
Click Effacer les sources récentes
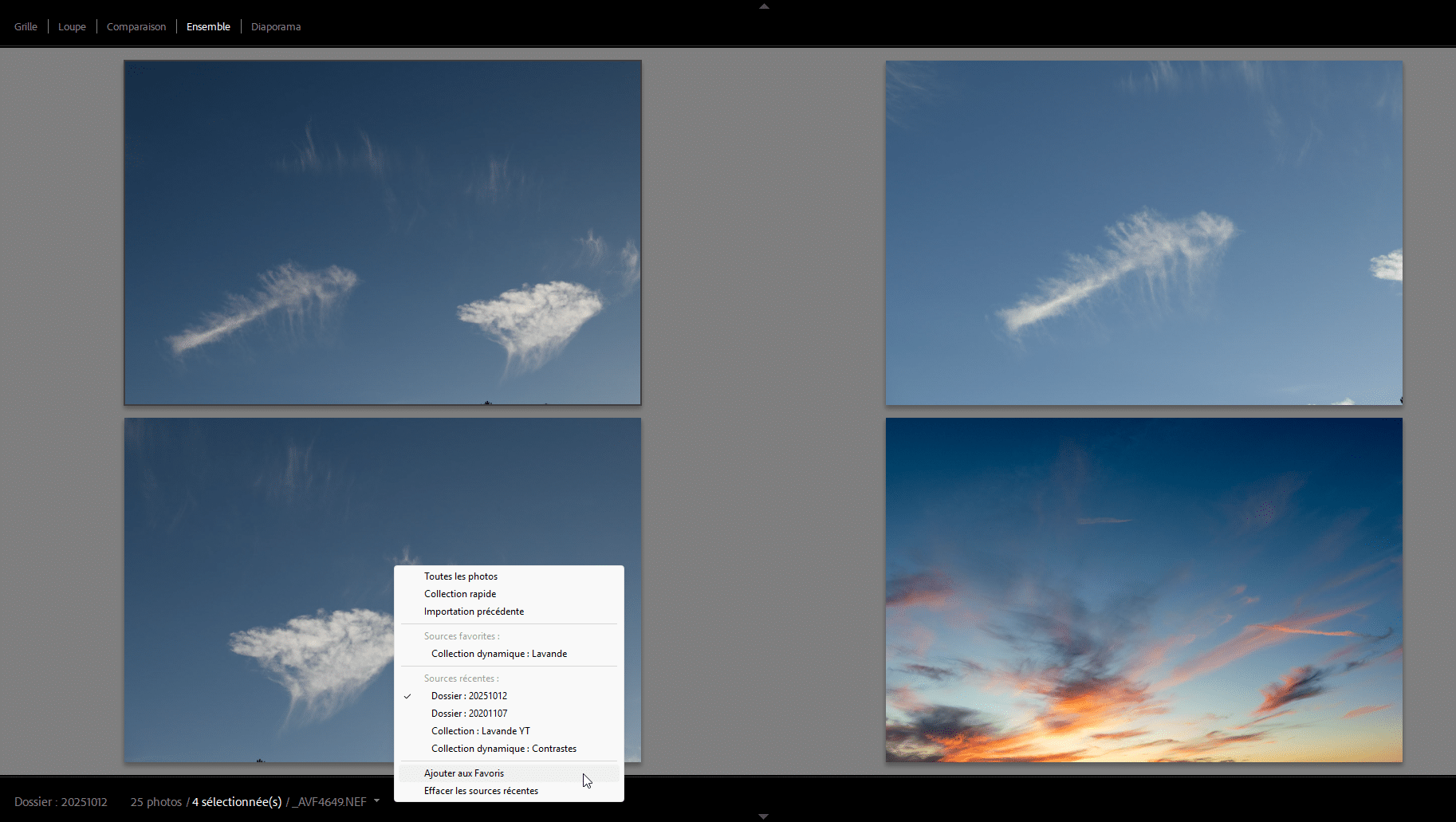point(481,790)
